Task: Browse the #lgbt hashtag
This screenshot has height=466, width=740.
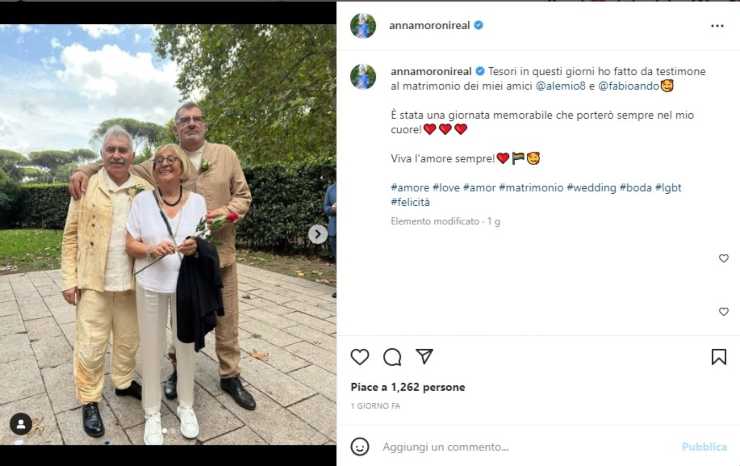Action: (x=668, y=187)
